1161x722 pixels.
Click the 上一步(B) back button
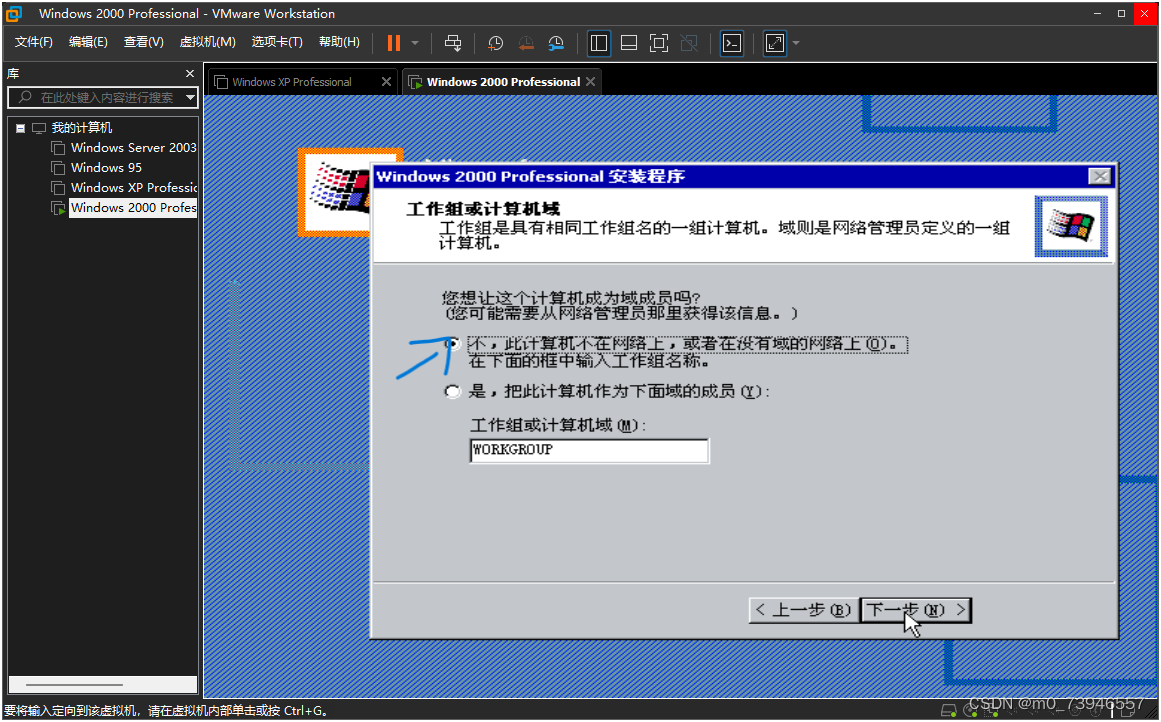pos(803,610)
